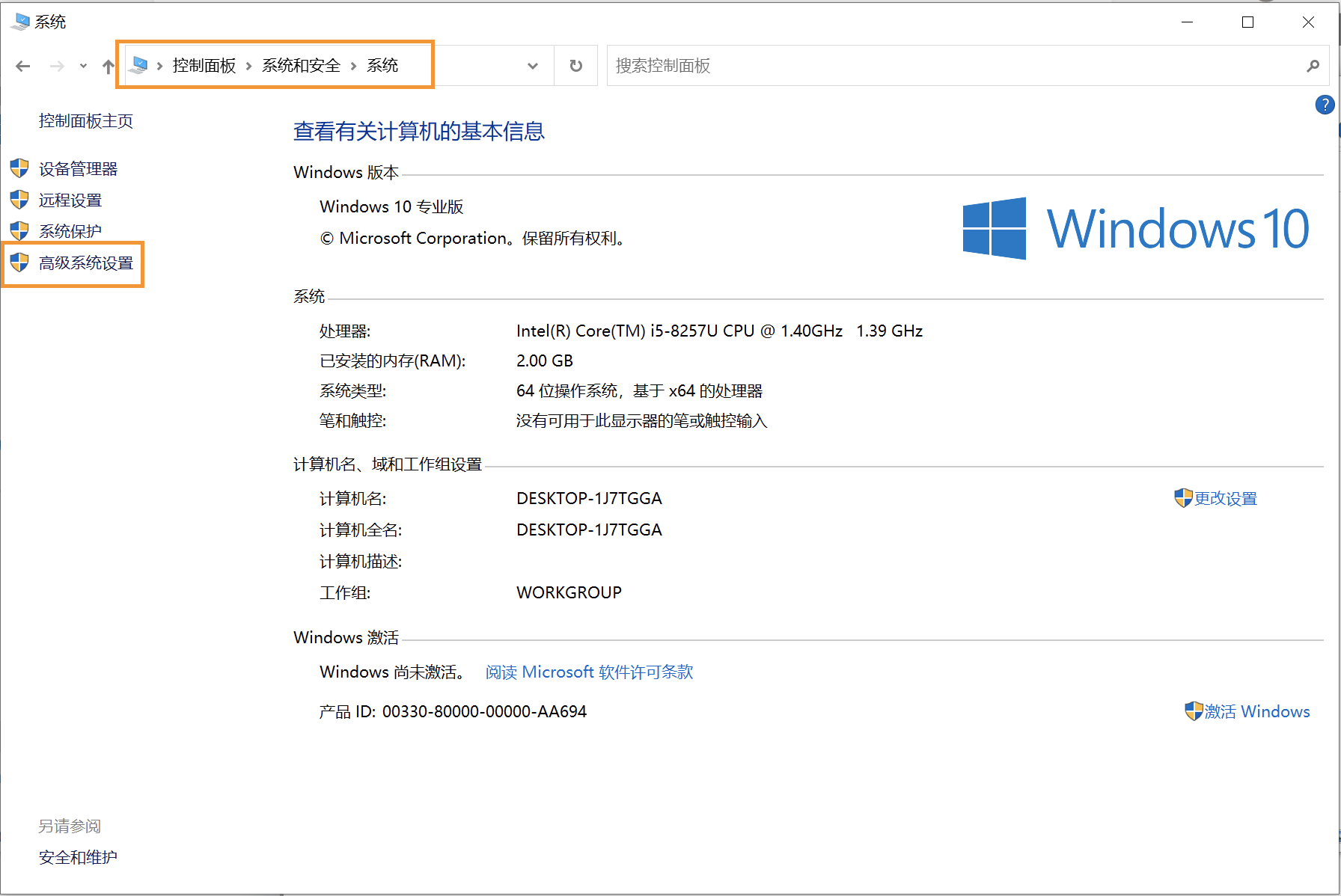
Task: Open 系统保护 from the sidebar
Action: coord(70,232)
